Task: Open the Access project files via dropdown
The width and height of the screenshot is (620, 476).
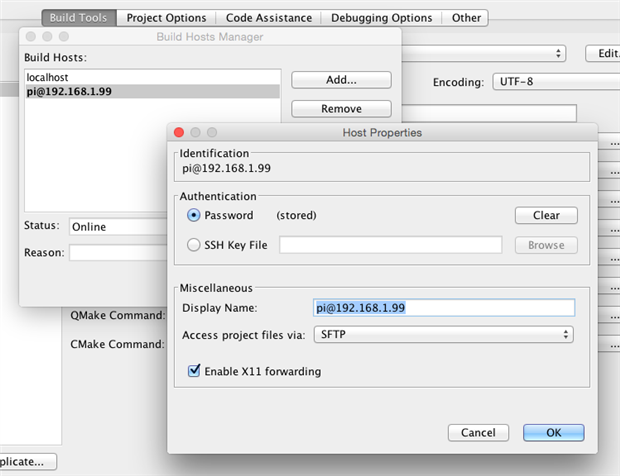Action: coord(444,334)
